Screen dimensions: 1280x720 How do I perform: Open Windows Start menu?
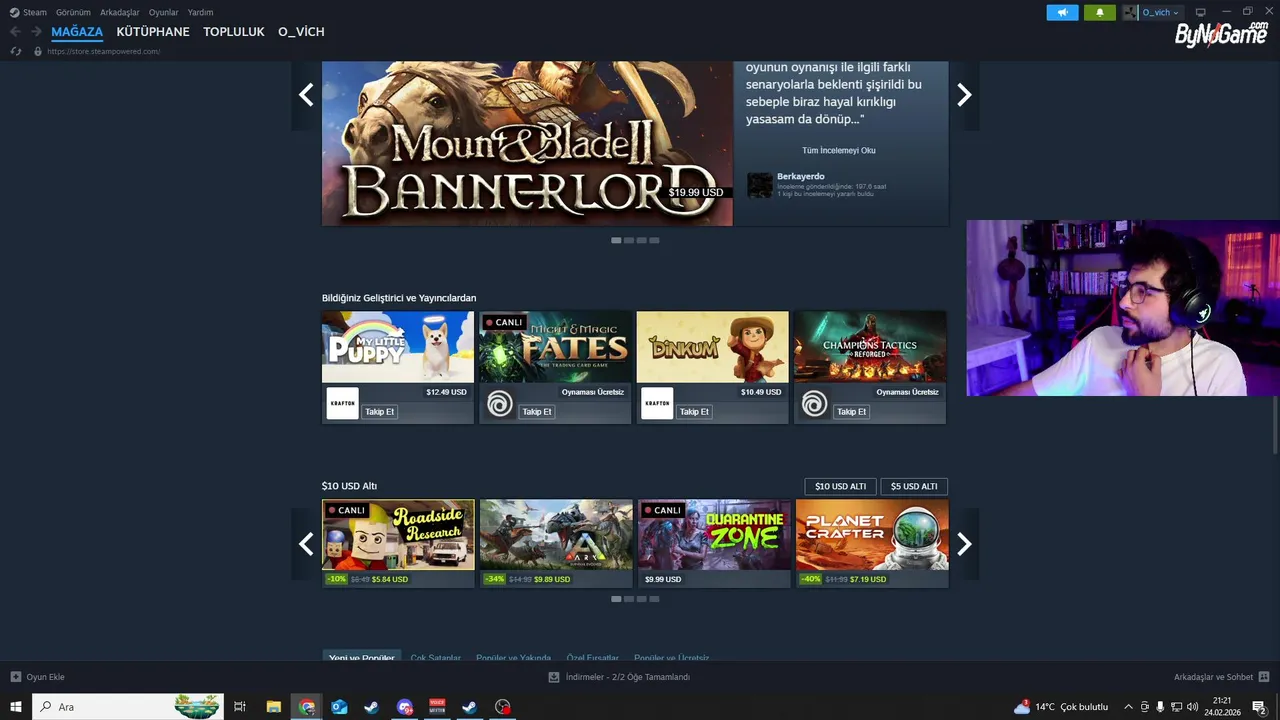click(16, 707)
